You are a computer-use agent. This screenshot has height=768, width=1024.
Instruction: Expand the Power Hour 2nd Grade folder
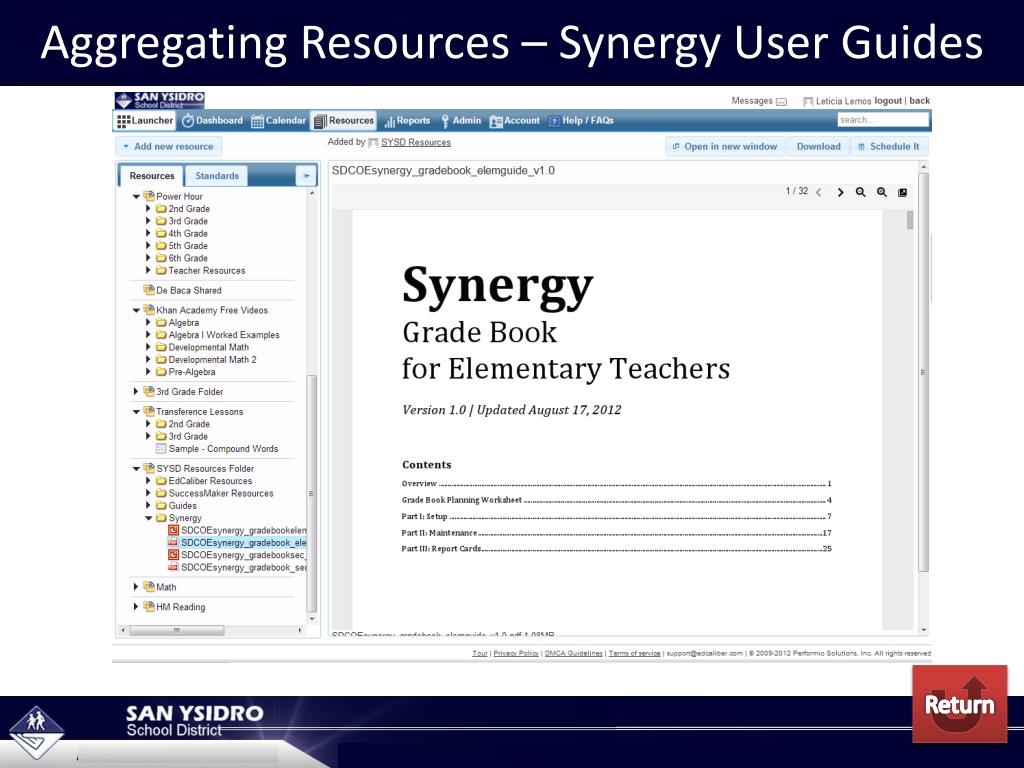[x=148, y=208]
